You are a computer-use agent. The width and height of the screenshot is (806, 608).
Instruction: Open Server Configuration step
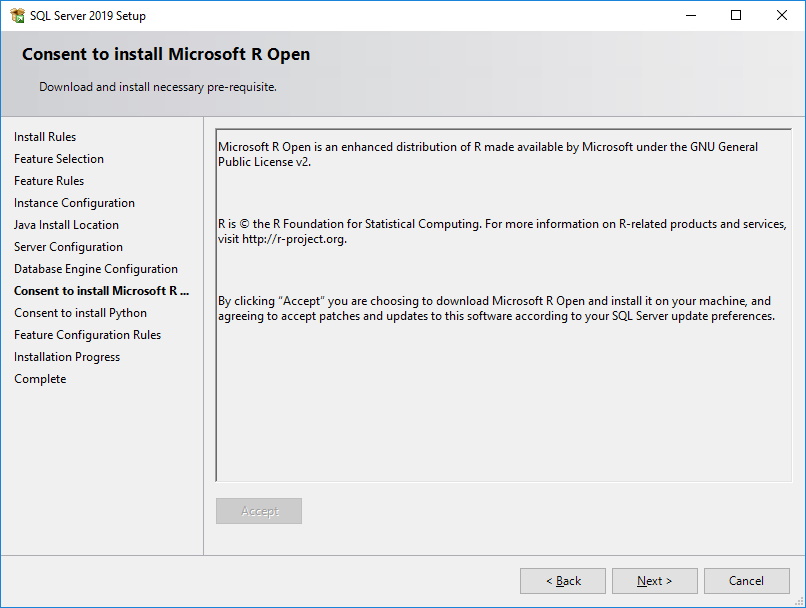pyautogui.click(x=68, y=247)
